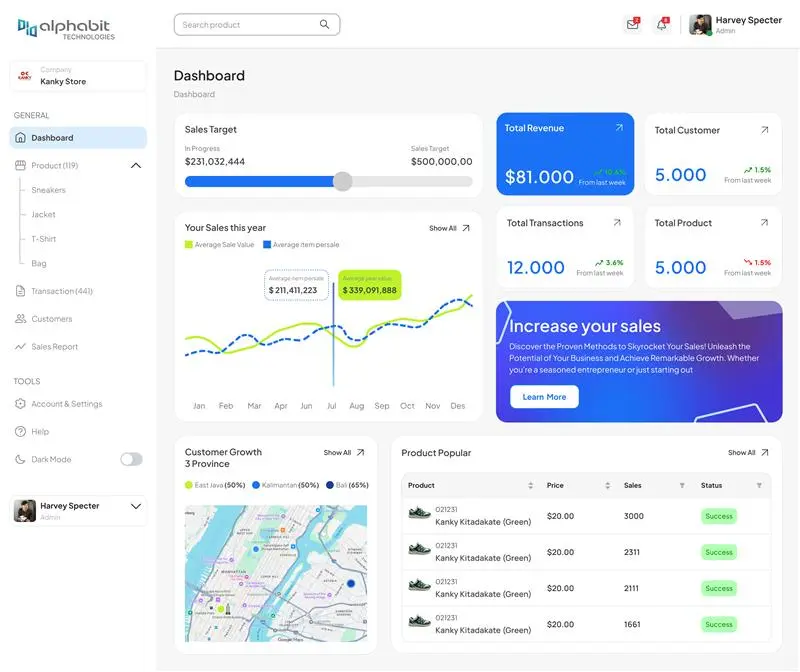Click Show All in Product Popular
800x672 pixels.
[x=748, y=453]
